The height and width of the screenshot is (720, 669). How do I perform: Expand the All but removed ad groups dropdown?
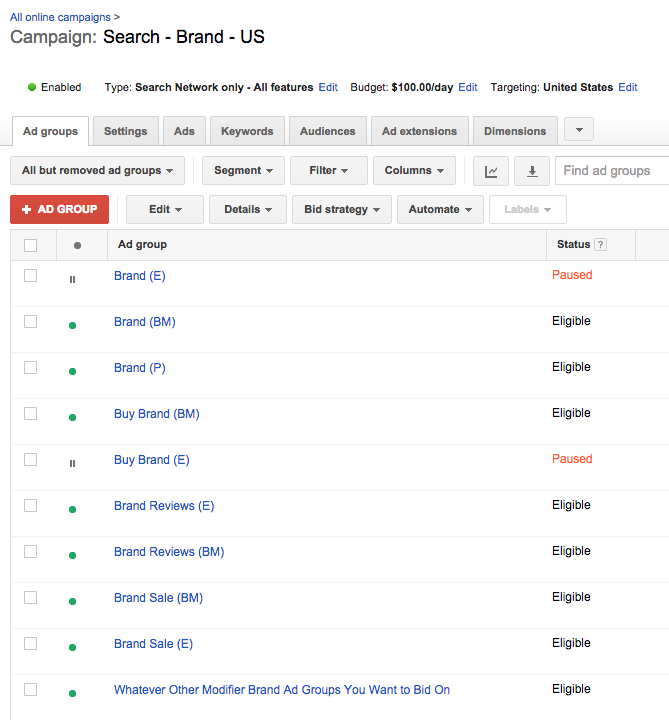click(x=97, y=171)
